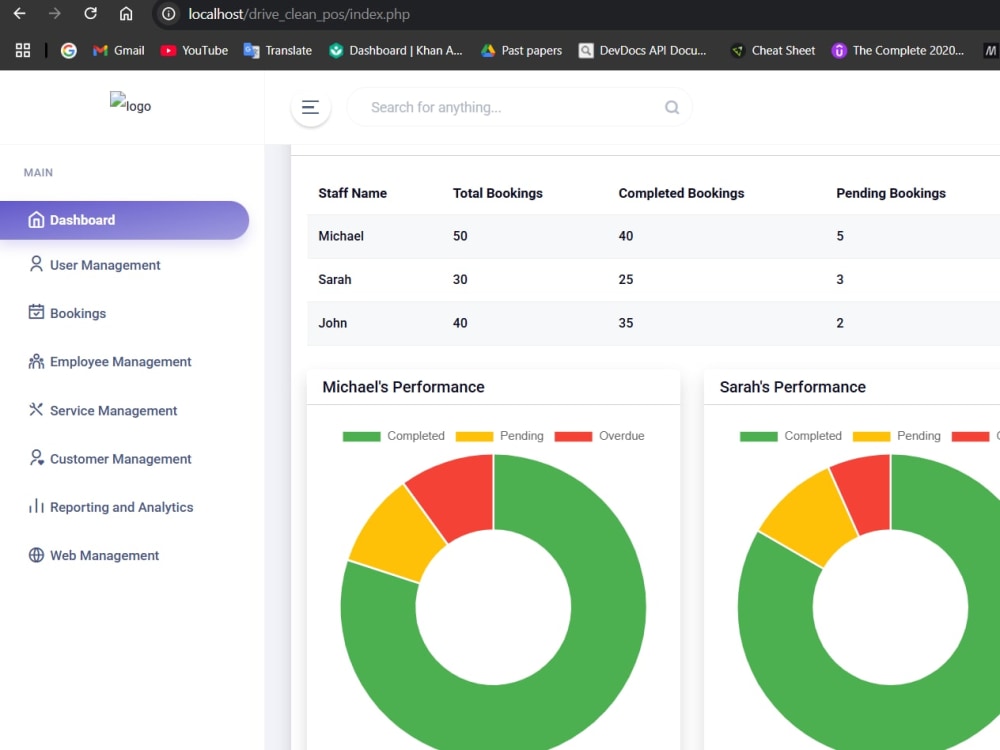Open the Cheat Sheet bookmark
The image size is (1000, 750).
click(x=773, y=50)
